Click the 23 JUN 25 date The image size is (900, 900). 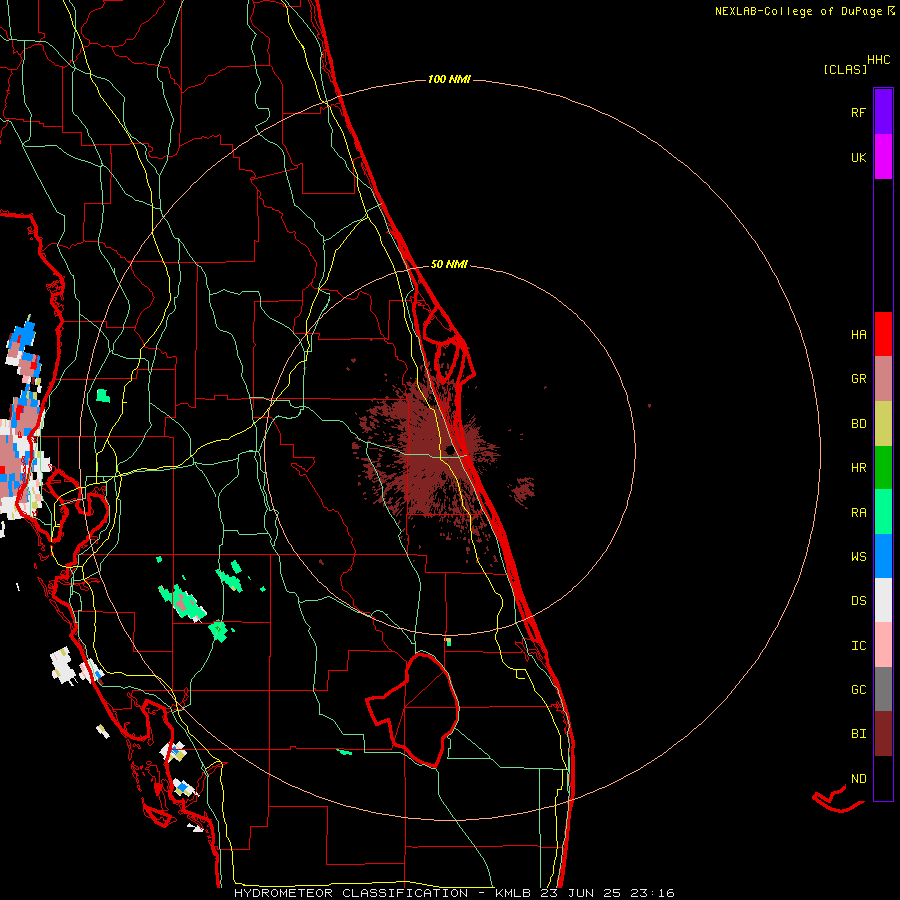tap(583, 893)
